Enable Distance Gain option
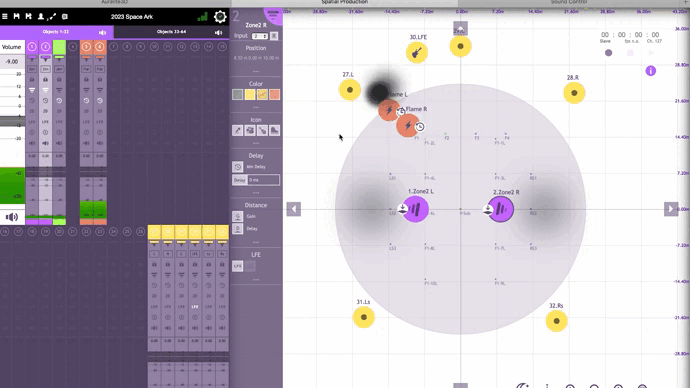The width and height of the screenshot is (690, 388). 238,216
